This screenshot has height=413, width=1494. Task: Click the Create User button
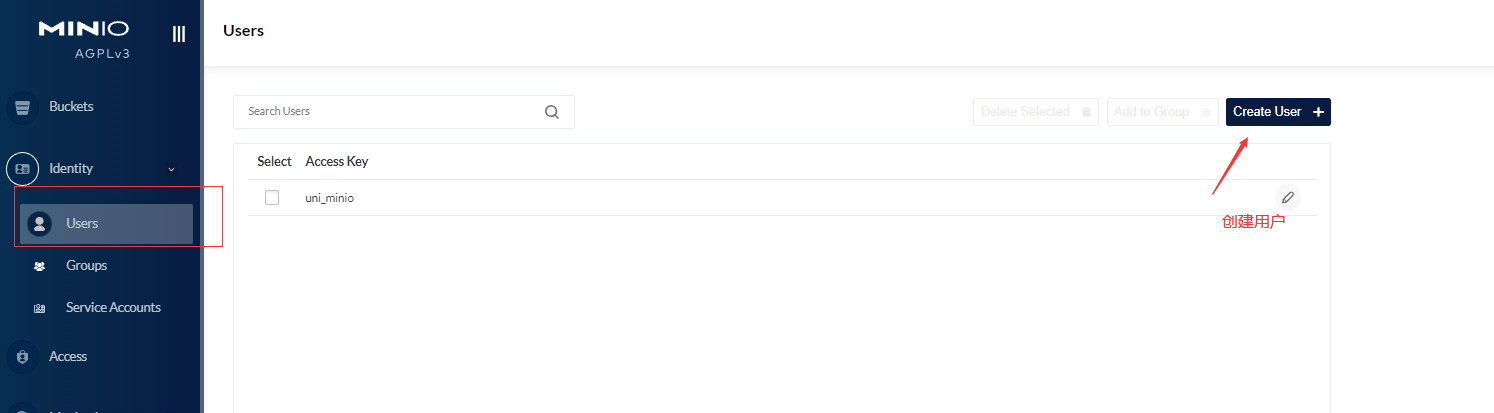tap(1278, 112)
